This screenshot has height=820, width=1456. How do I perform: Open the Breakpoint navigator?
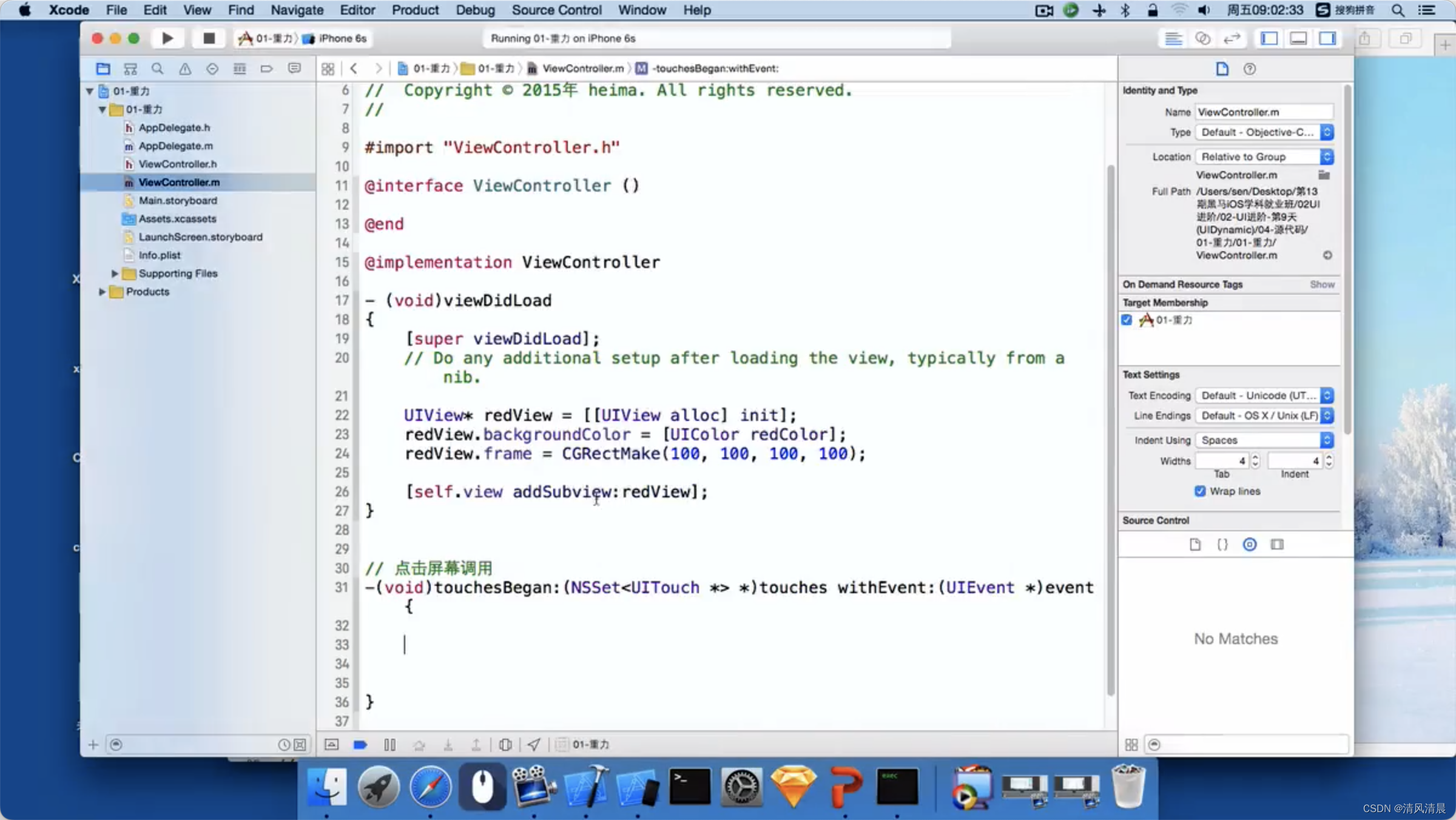click(266, 69)
